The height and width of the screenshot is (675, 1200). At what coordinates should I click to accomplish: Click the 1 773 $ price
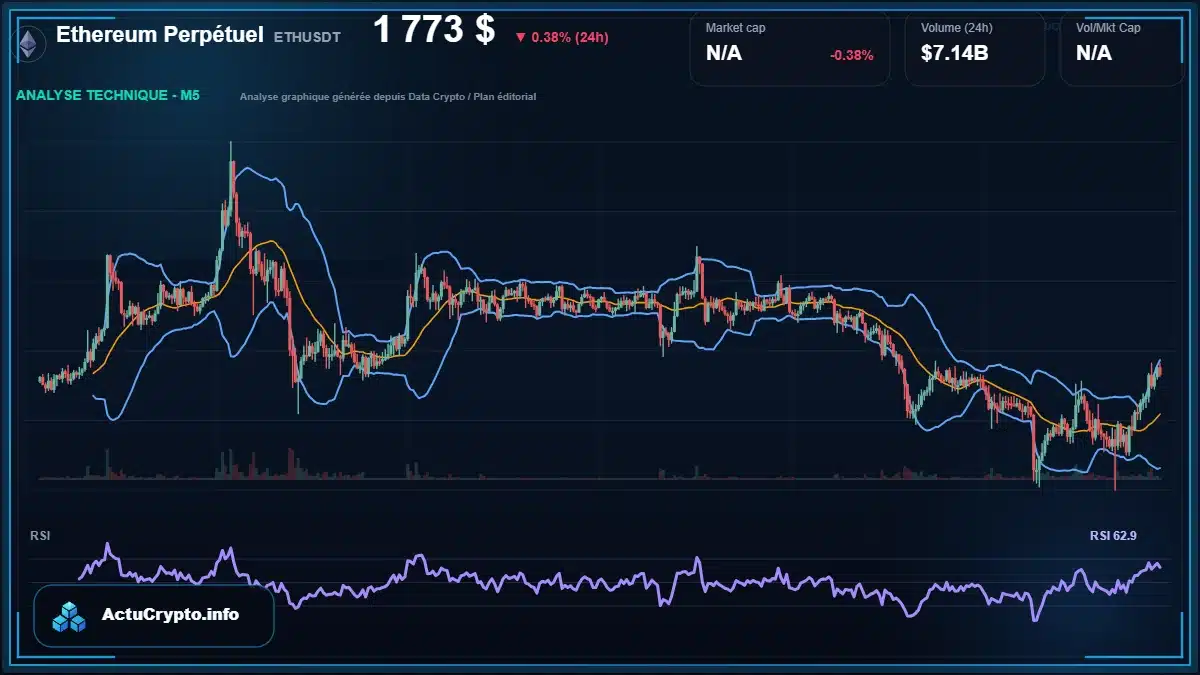point(434,30)
